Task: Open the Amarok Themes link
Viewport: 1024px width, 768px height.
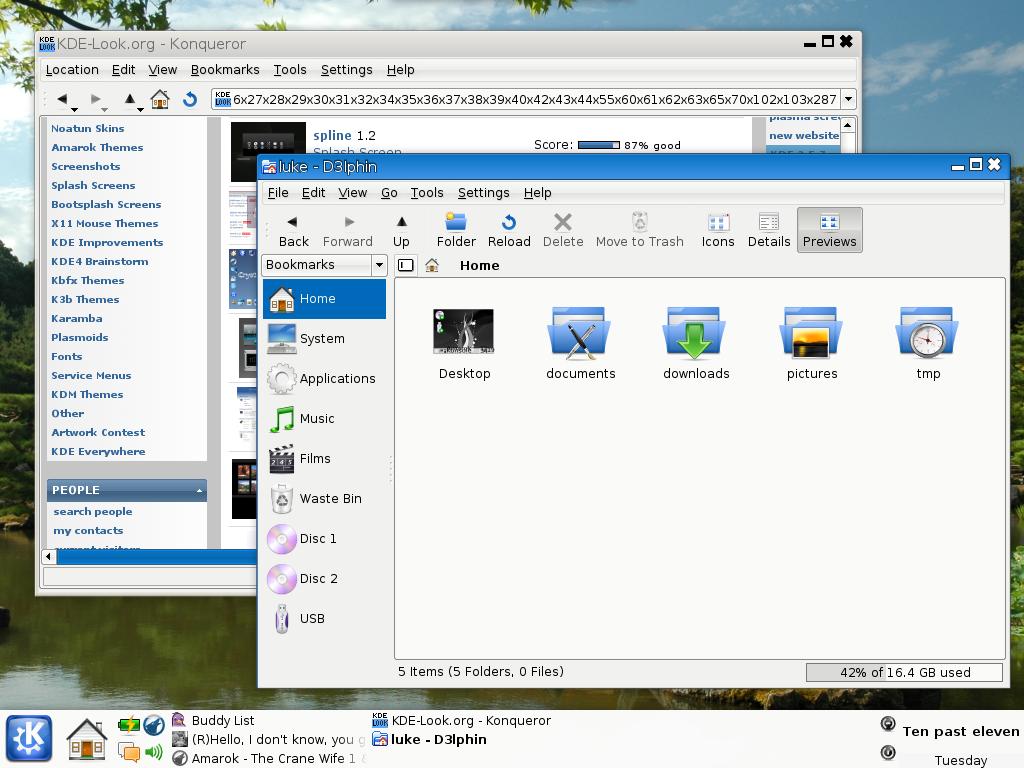Action: [97, 148]
